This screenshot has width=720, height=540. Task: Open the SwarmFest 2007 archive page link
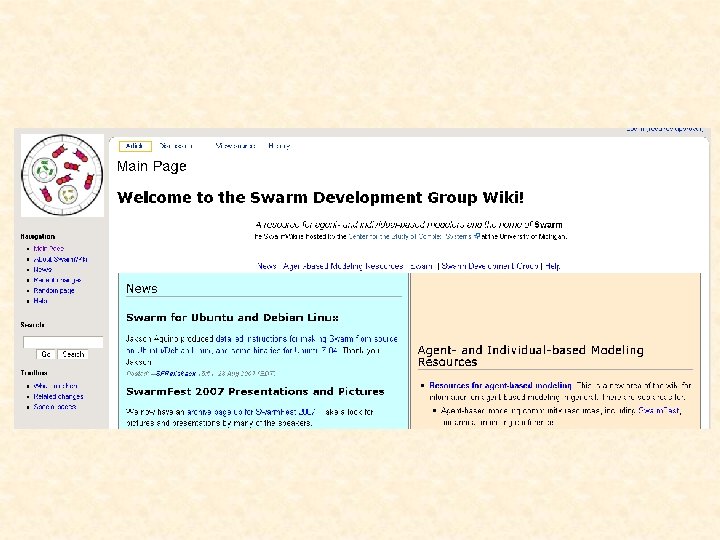[x=251, y=412]
